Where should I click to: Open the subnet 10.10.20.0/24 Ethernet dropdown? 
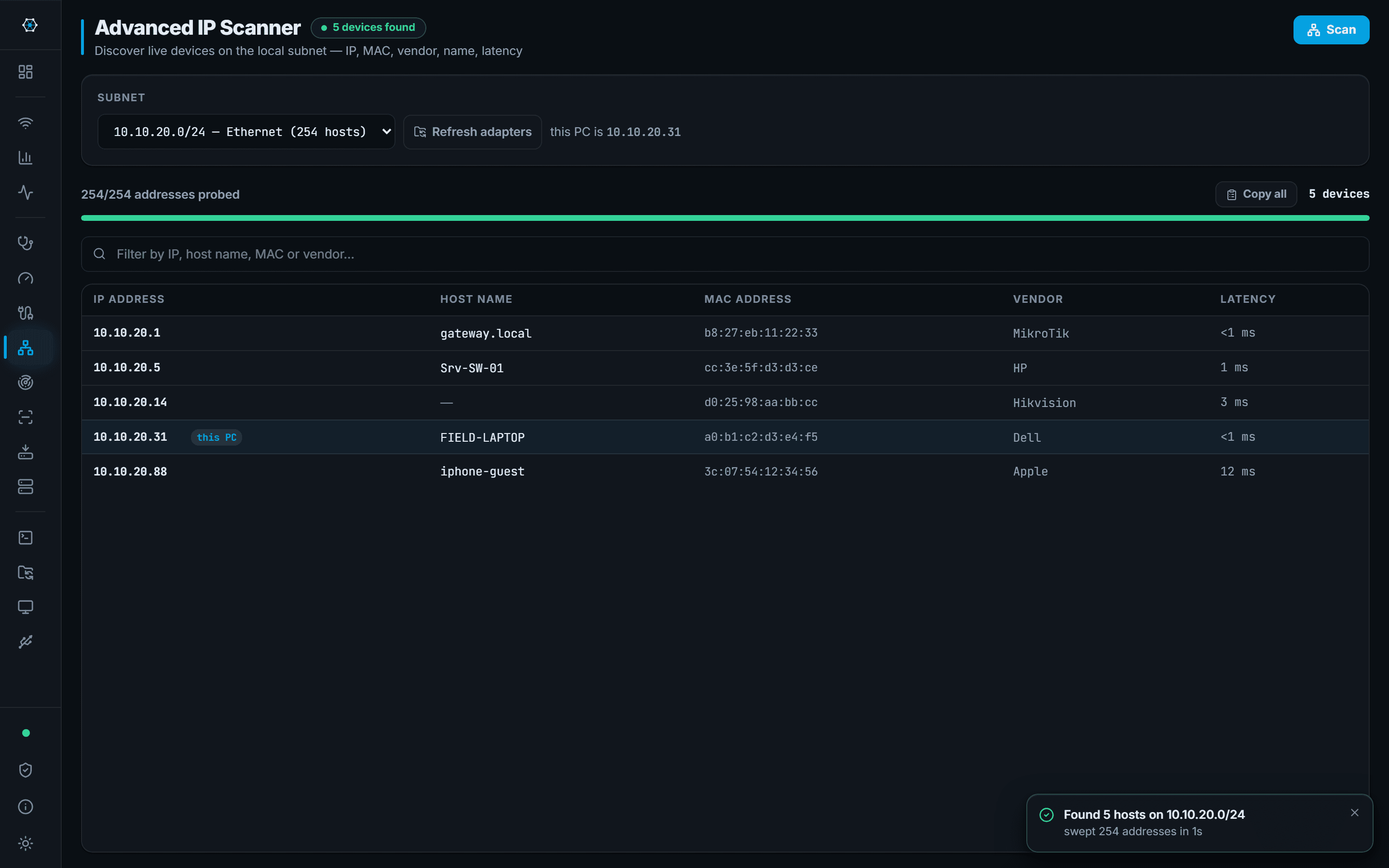(x=246, y=132)
